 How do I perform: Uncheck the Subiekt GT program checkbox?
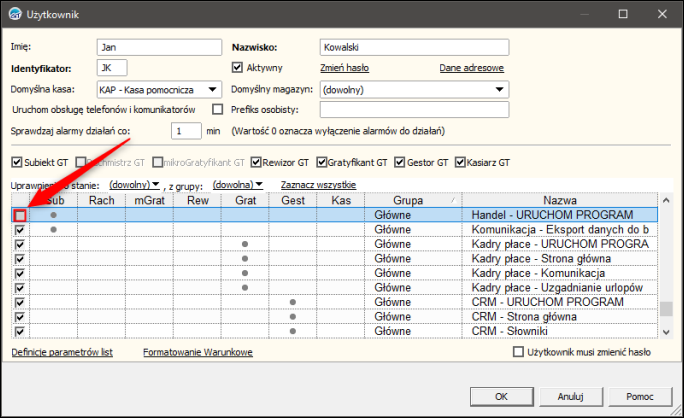tap(16, 162)
